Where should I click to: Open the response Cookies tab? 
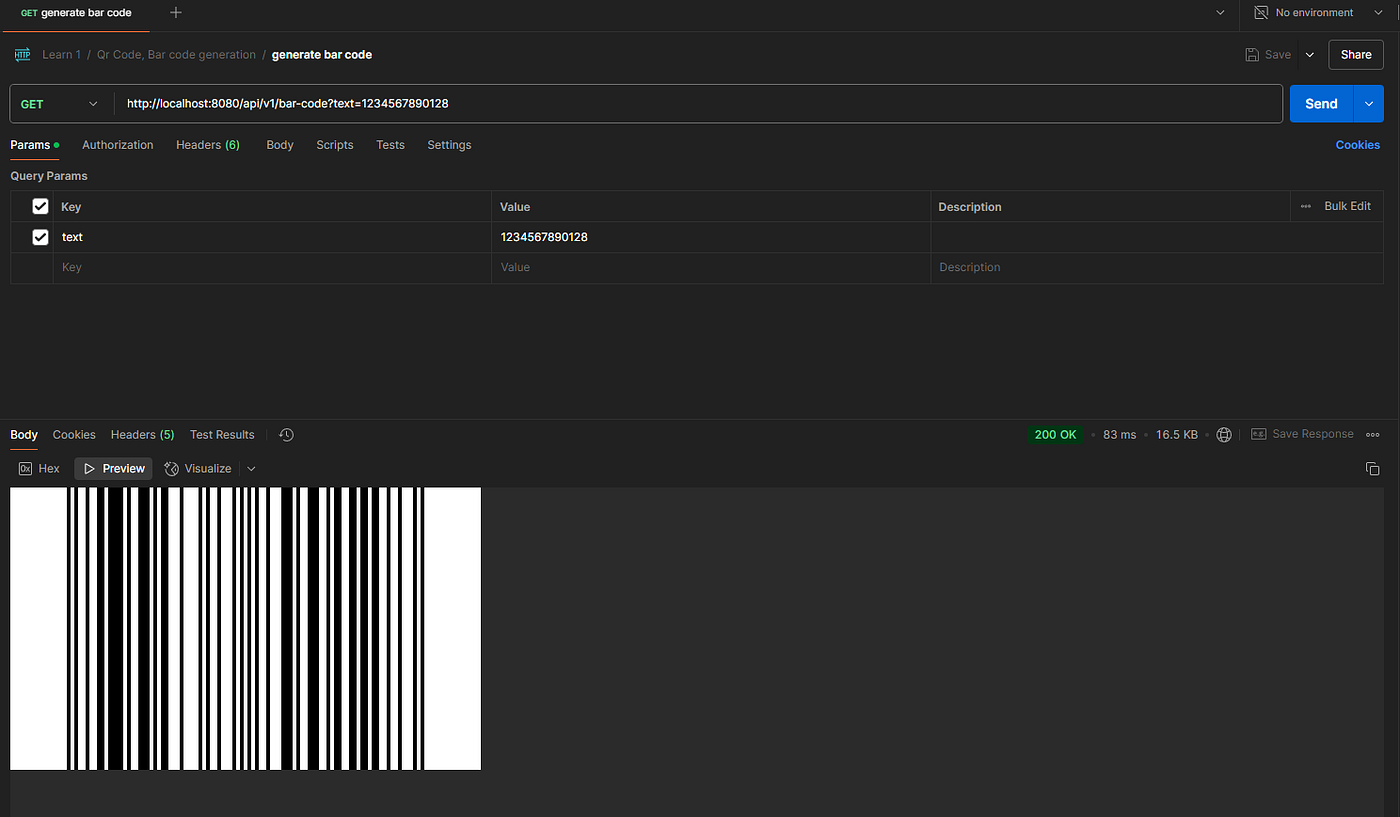(x=74, y=435)
